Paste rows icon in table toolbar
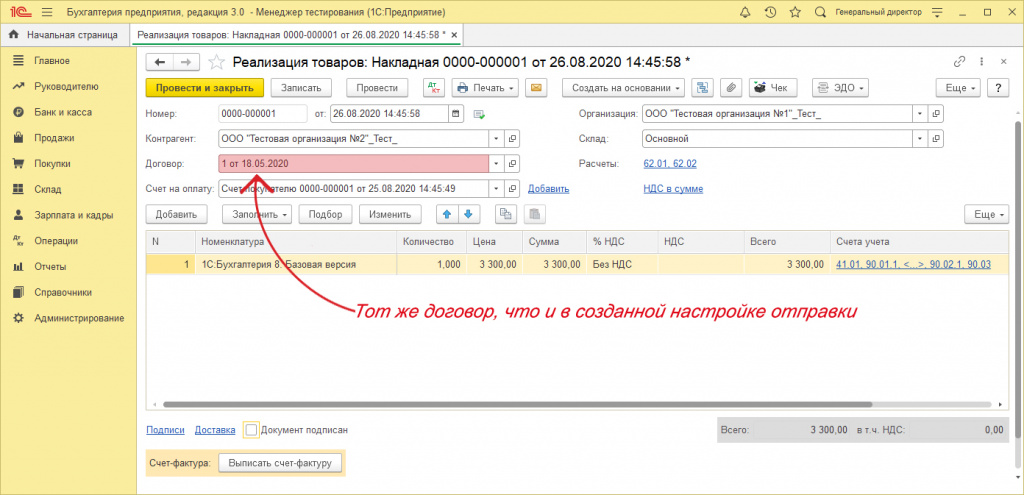The height and width of the screenshot is (495, 1024). (534, 214)
